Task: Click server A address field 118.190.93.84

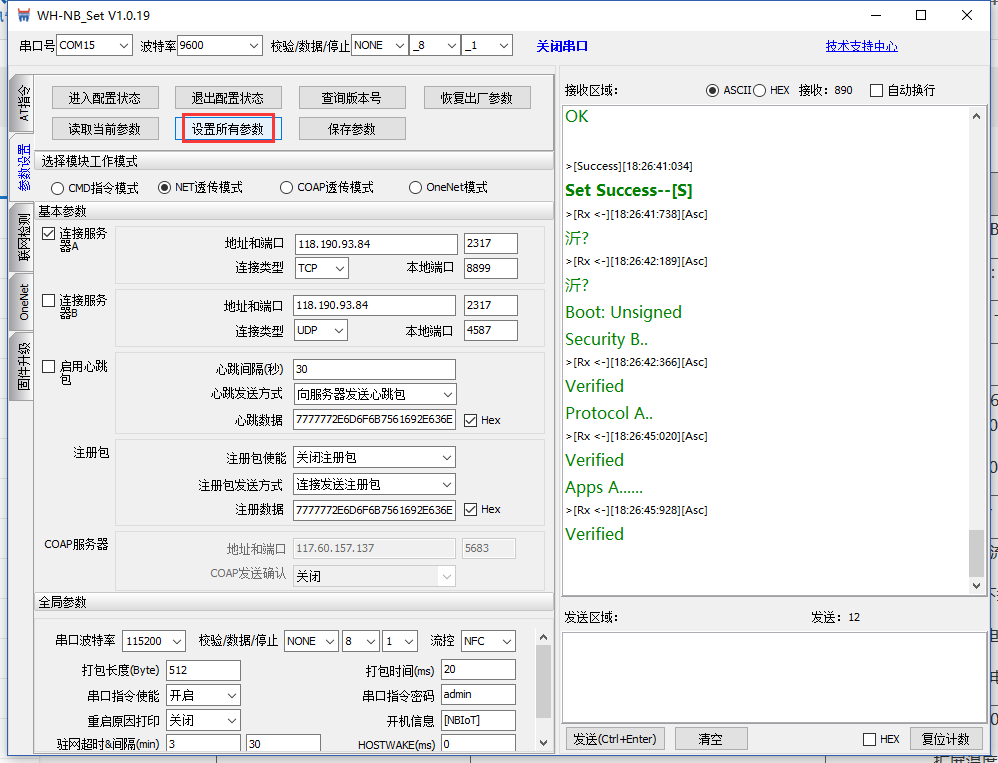Action: tap(376, 244)
